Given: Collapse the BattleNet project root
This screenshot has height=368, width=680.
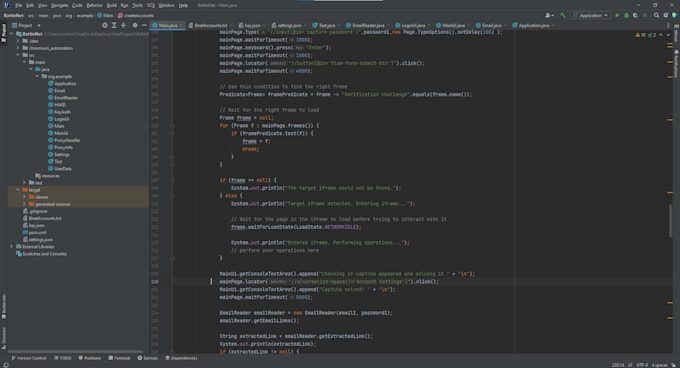Looking at the screenshot, I should click(12, 34).
